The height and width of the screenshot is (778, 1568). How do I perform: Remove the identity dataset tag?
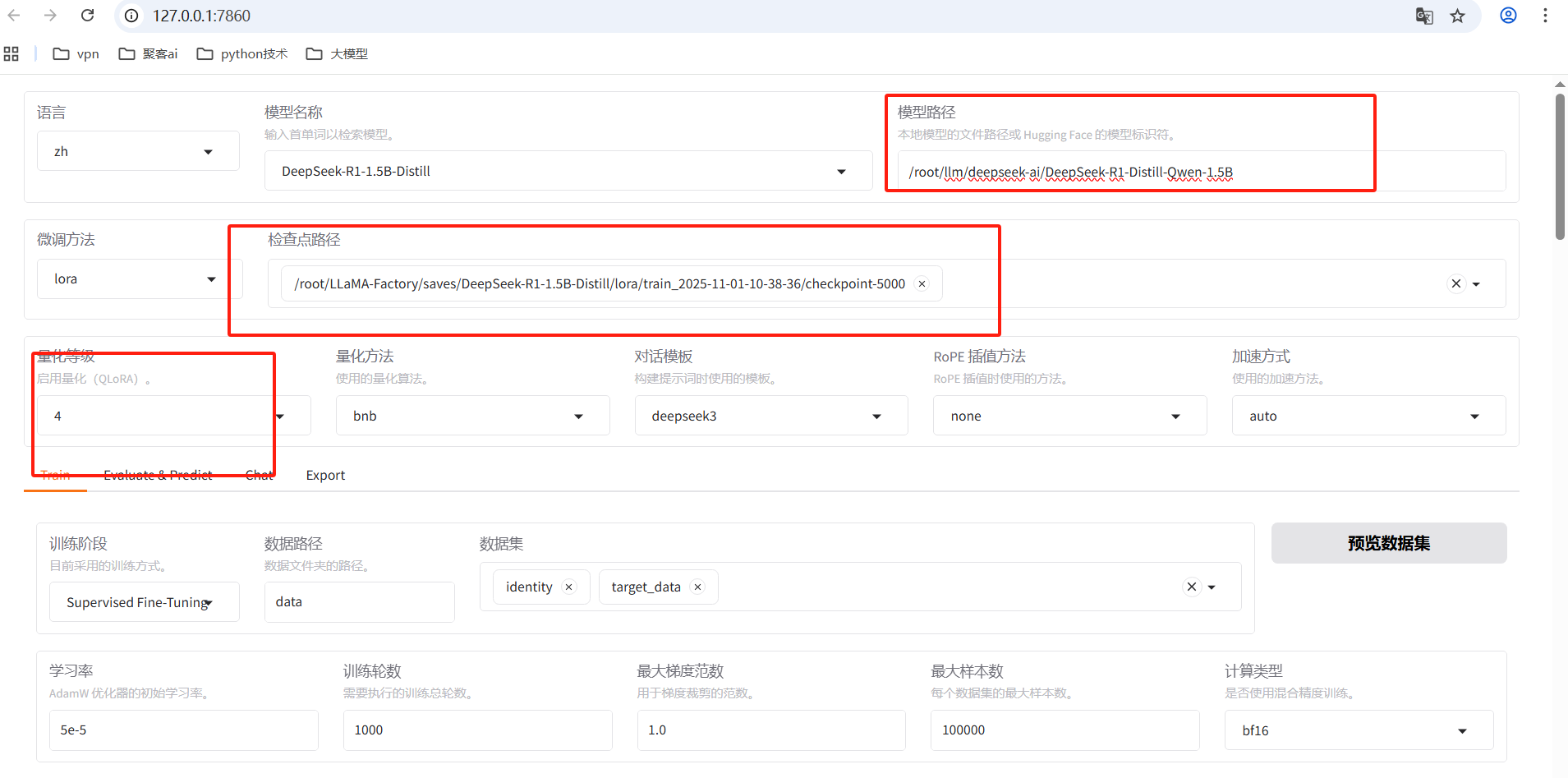(568, 587)
